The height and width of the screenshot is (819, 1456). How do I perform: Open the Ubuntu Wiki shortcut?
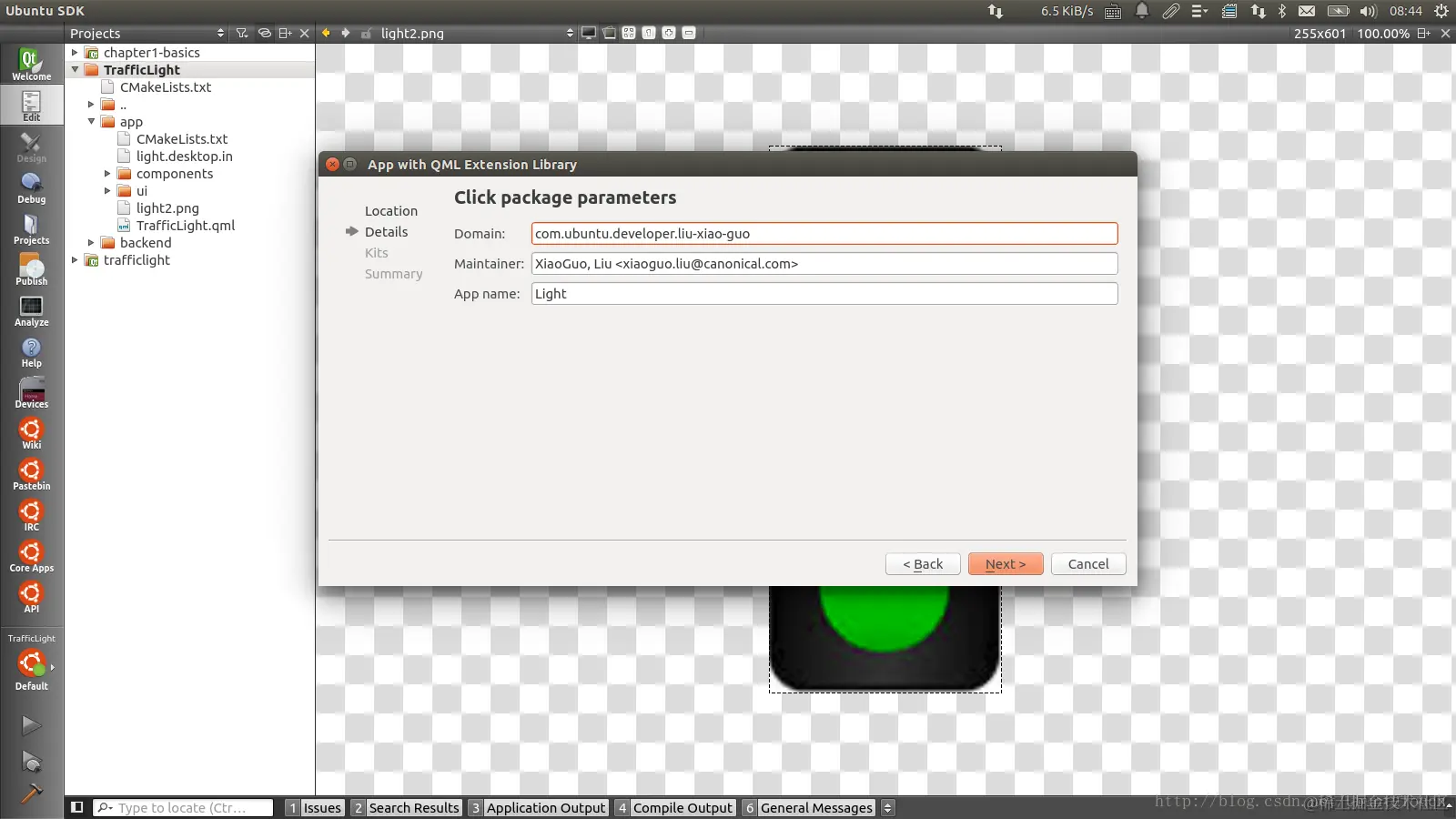[x=31, y=433]
